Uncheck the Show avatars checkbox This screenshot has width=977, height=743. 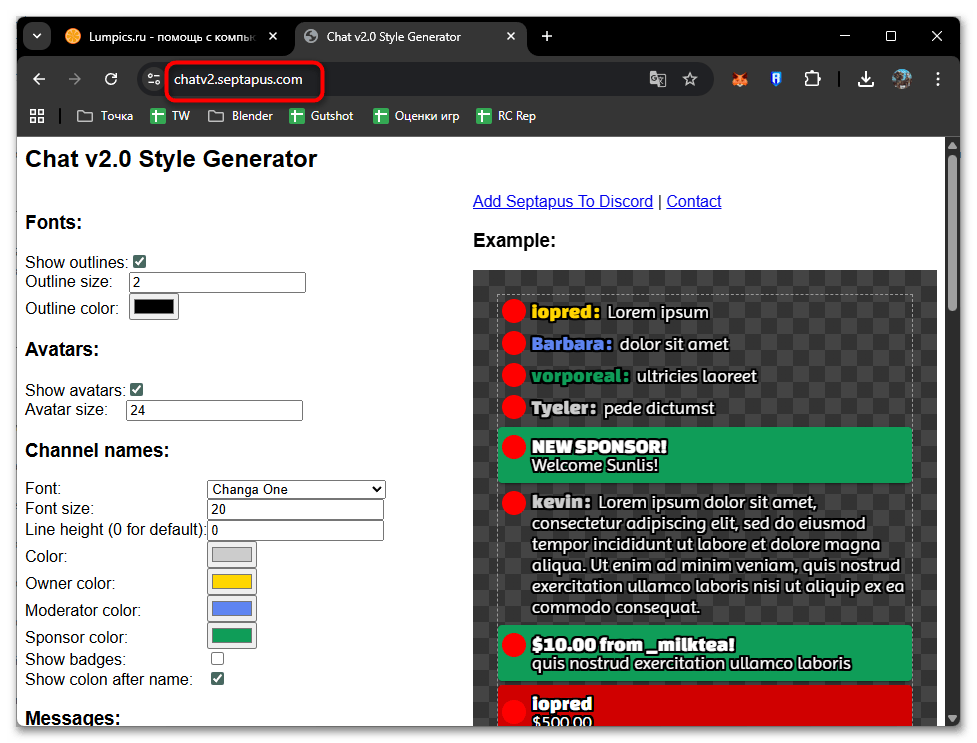coord(137,389)
